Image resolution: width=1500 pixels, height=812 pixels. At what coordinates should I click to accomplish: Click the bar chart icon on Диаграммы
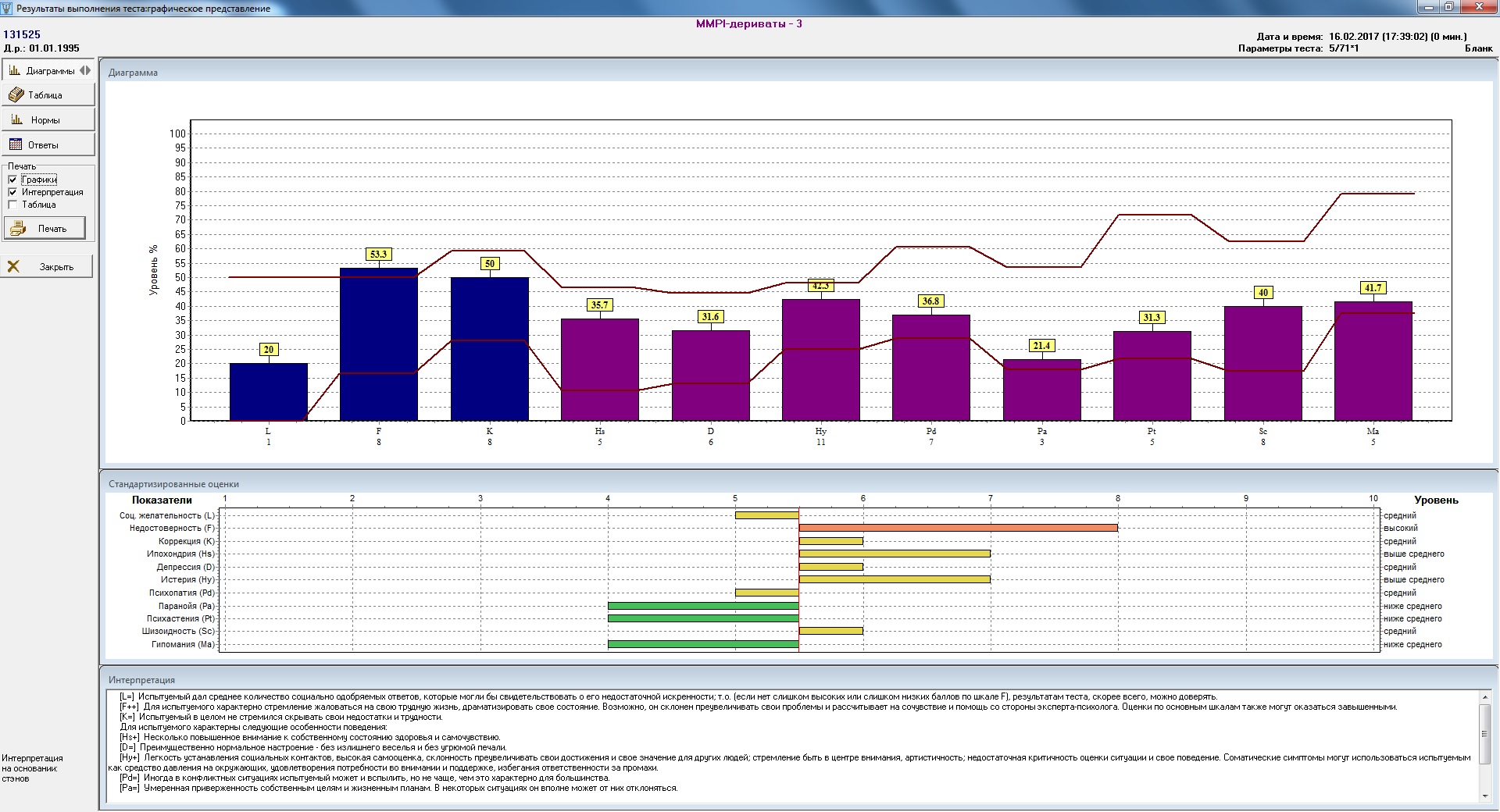tap(15, 70)
